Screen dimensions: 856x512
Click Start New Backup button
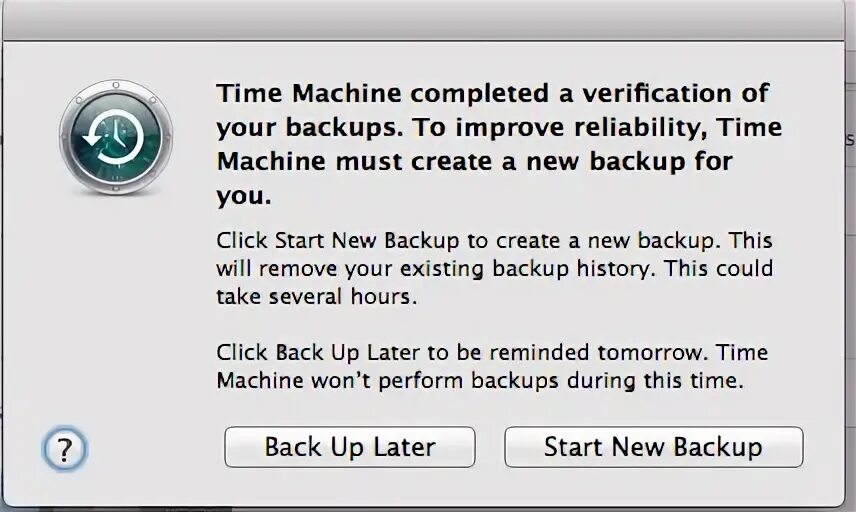tap(653, 447)
